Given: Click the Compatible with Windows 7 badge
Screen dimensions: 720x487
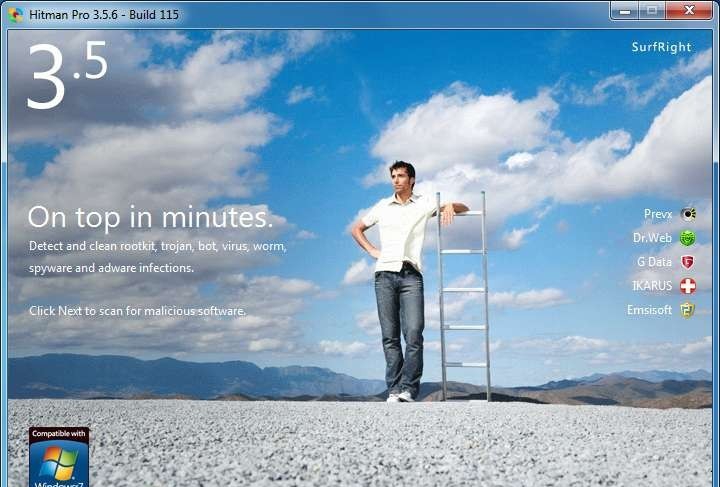Looking at the screenshot, I should click(59, 457).
